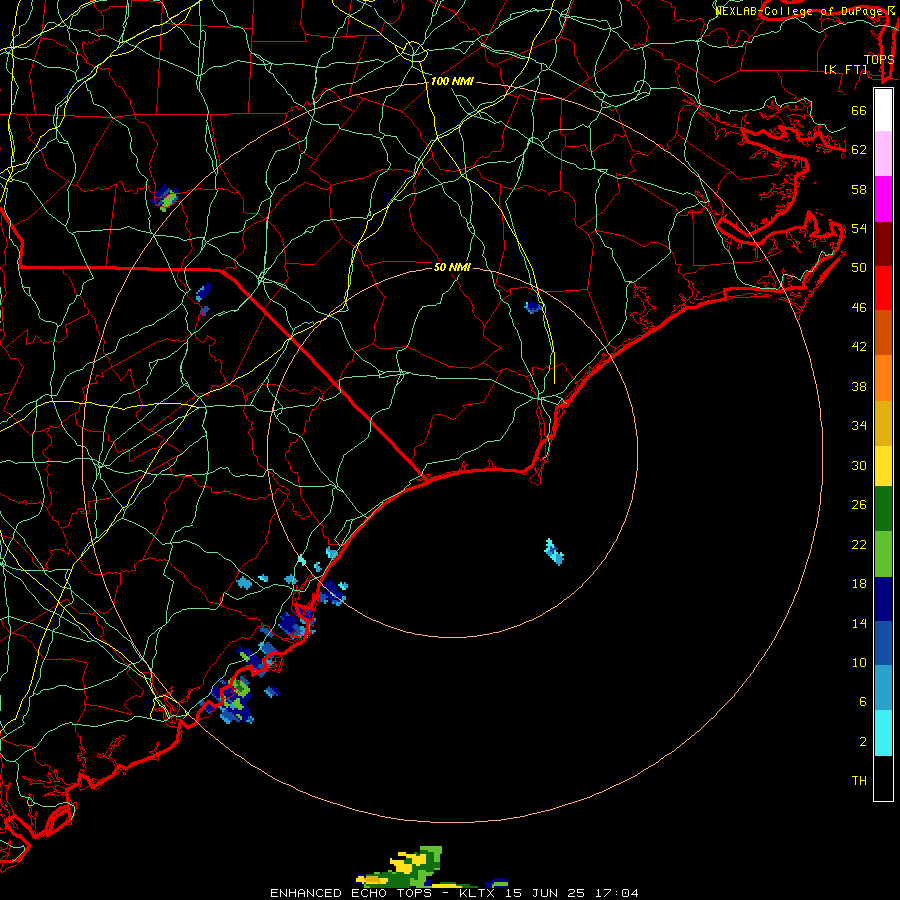This screenshot has height=900, width=900.
Task: Select the navy blue legend swatch
Action: [x=883, y=599]
